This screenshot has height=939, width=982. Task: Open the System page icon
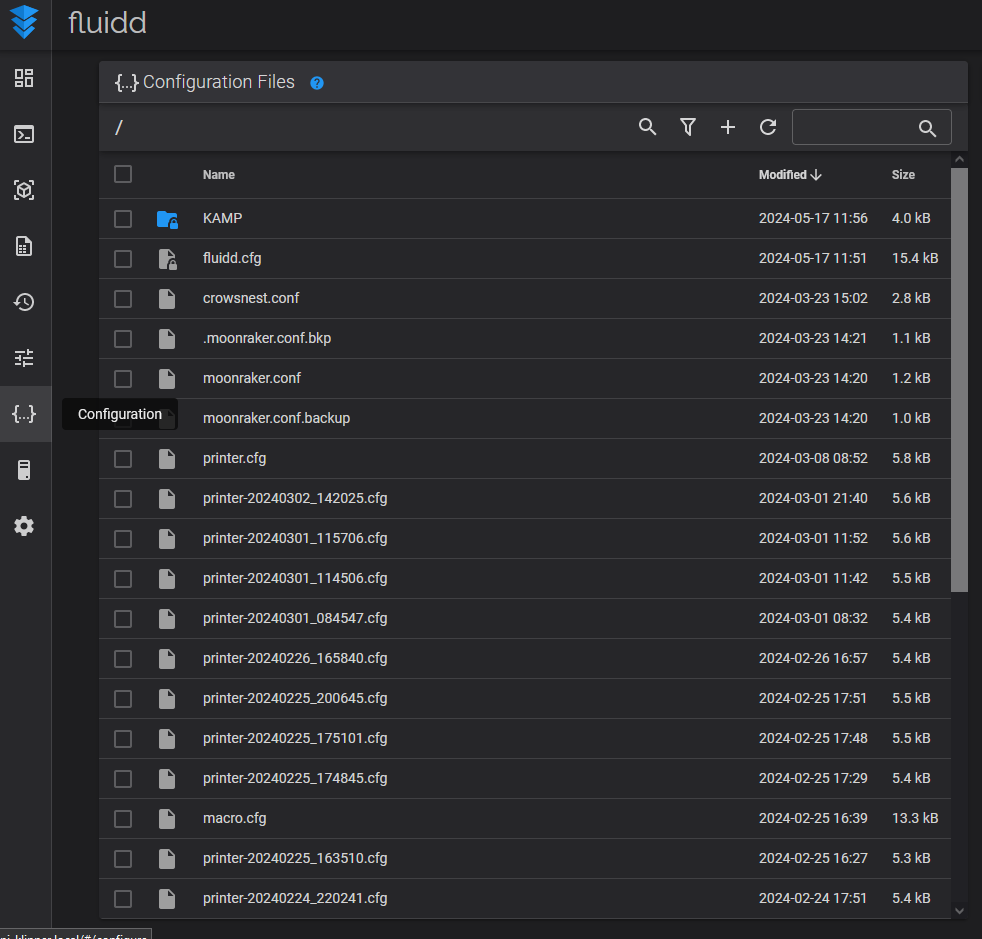coord(24,470)
